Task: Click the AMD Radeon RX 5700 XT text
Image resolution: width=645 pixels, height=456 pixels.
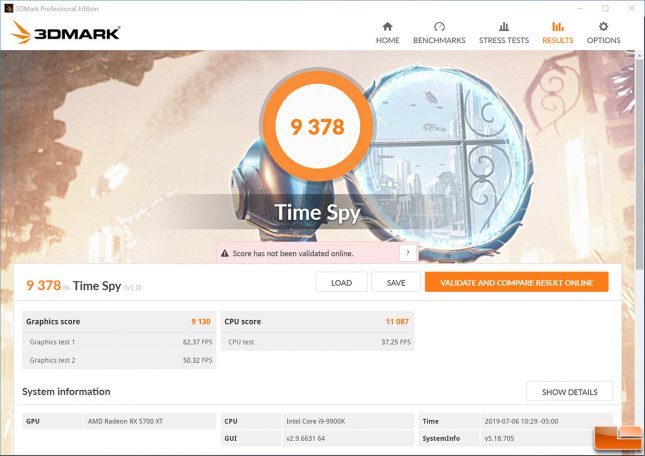Action: coord(125,421)
